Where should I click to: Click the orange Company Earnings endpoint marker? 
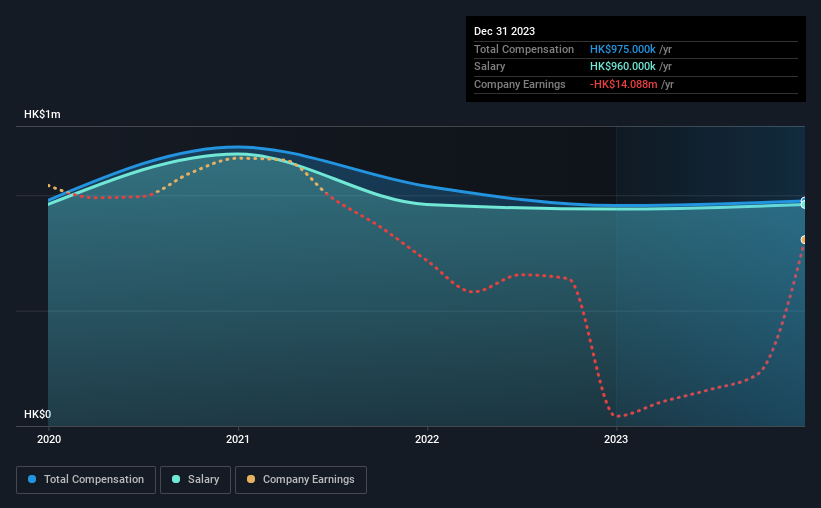tap(804, 240)
